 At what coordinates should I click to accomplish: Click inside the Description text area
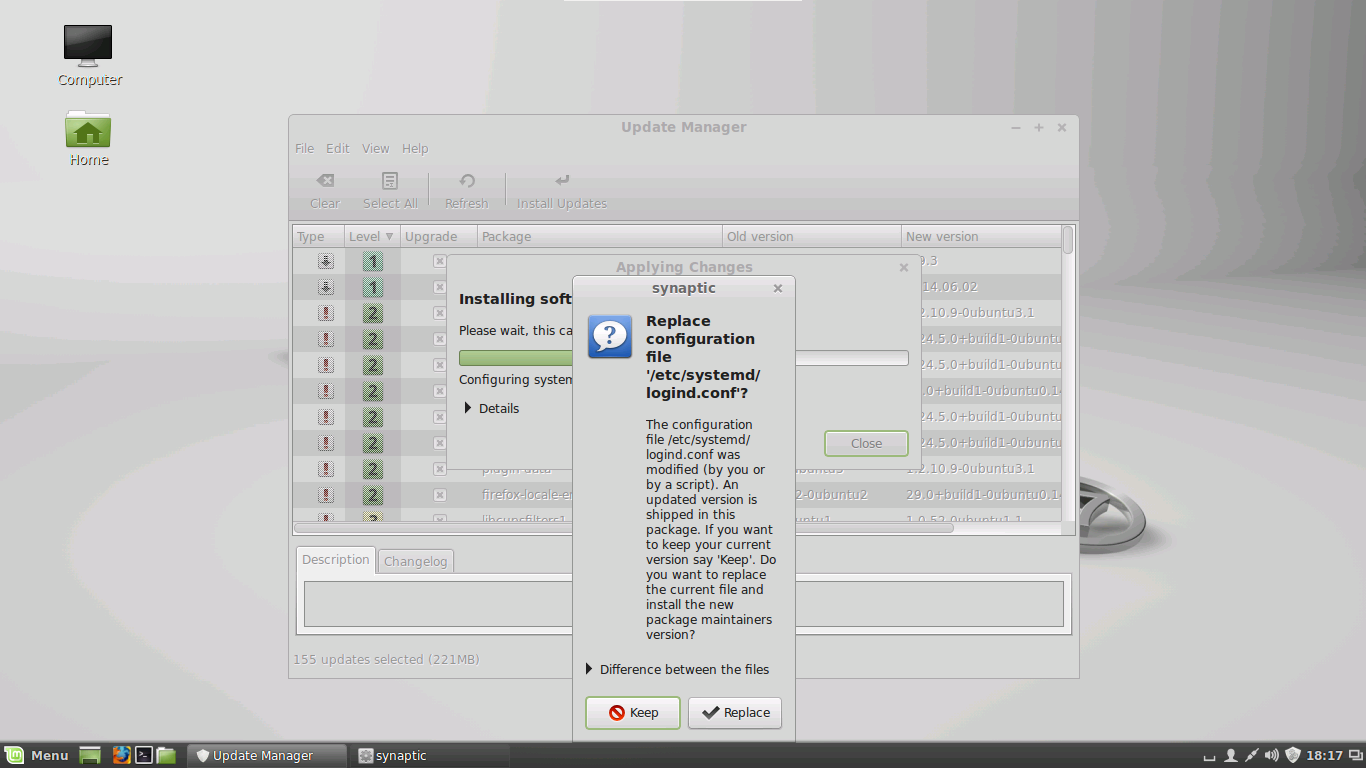683,603
